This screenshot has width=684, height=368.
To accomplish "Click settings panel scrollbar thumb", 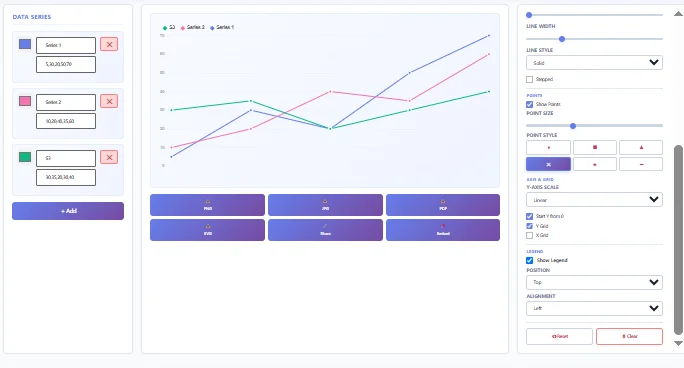I will 678,240.
